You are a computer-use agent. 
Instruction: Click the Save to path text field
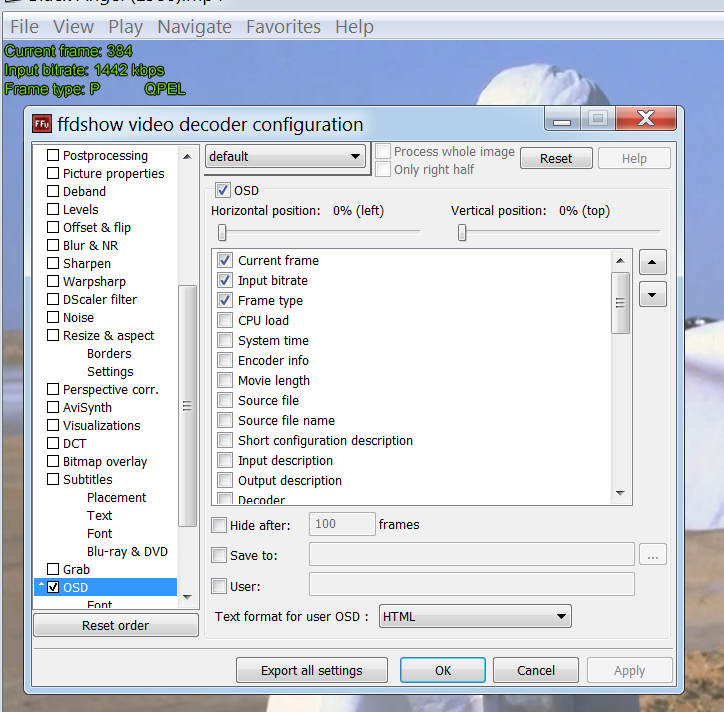pos(472,554)
